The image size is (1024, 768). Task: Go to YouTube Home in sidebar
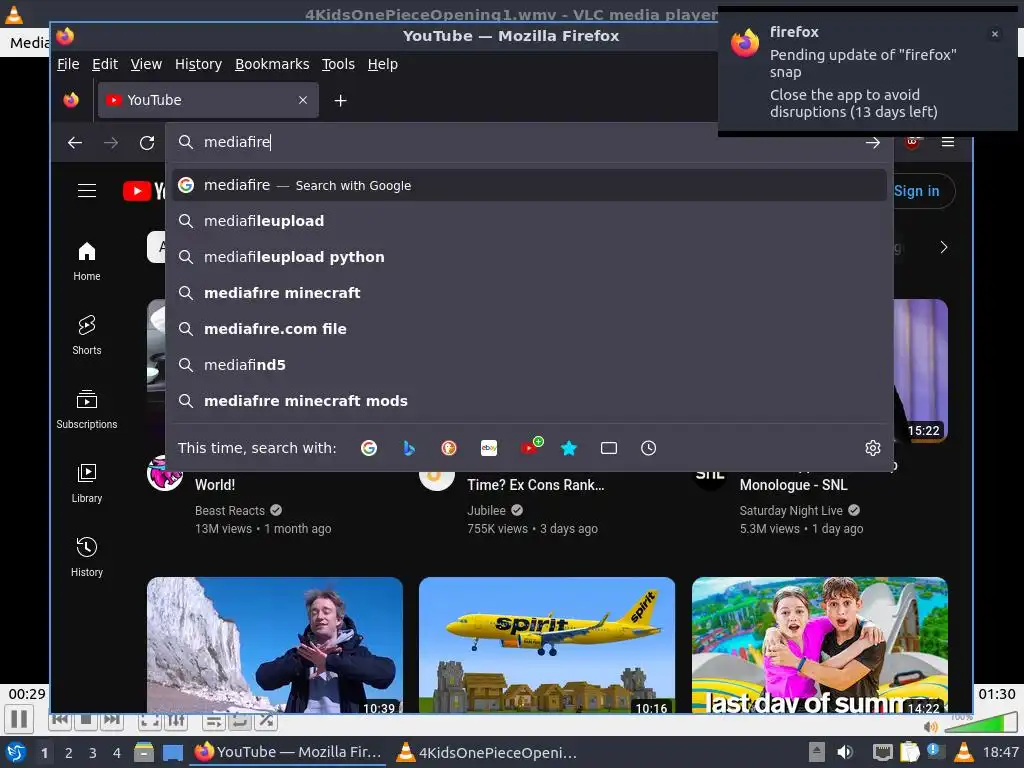[87, 261]
